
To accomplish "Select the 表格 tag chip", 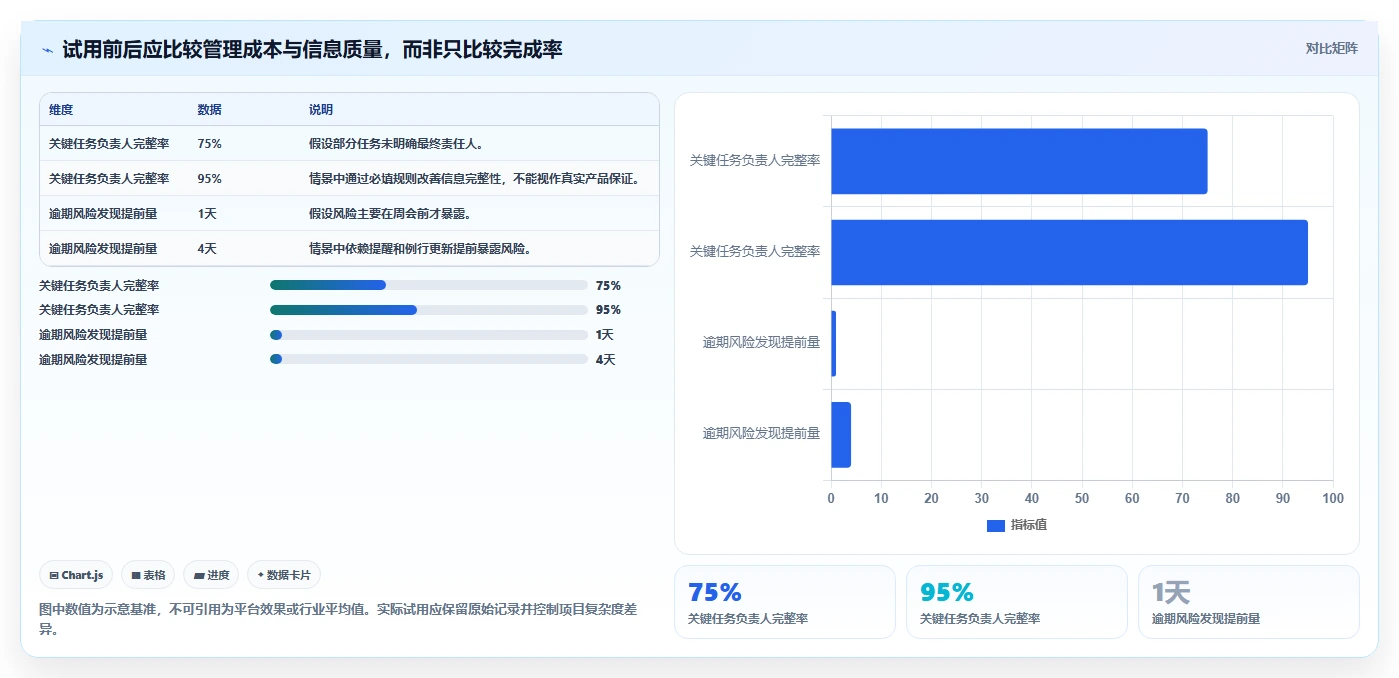I will 148,575.
